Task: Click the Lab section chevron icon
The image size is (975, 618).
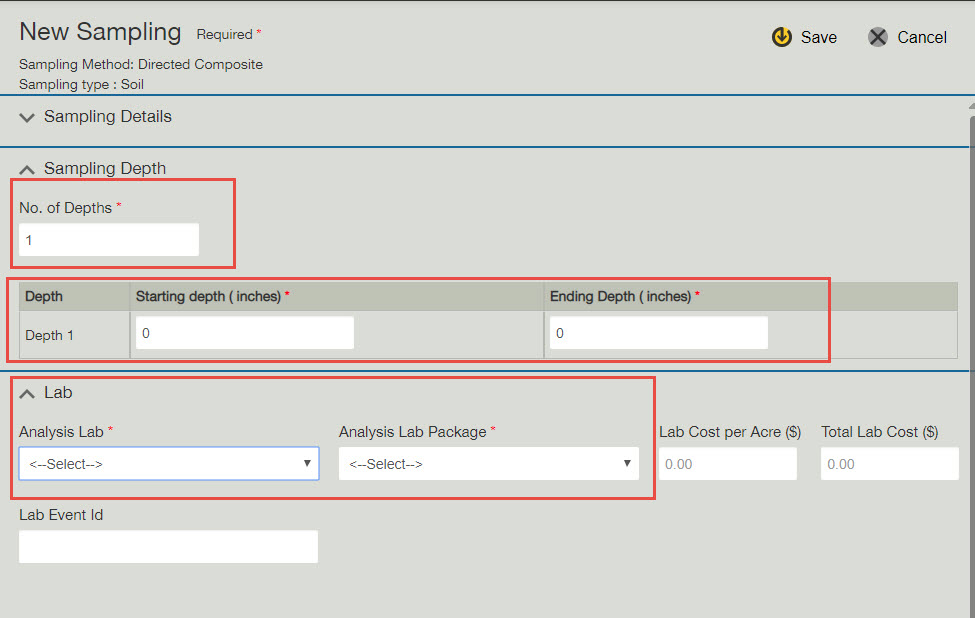Action: pos(27,393)
